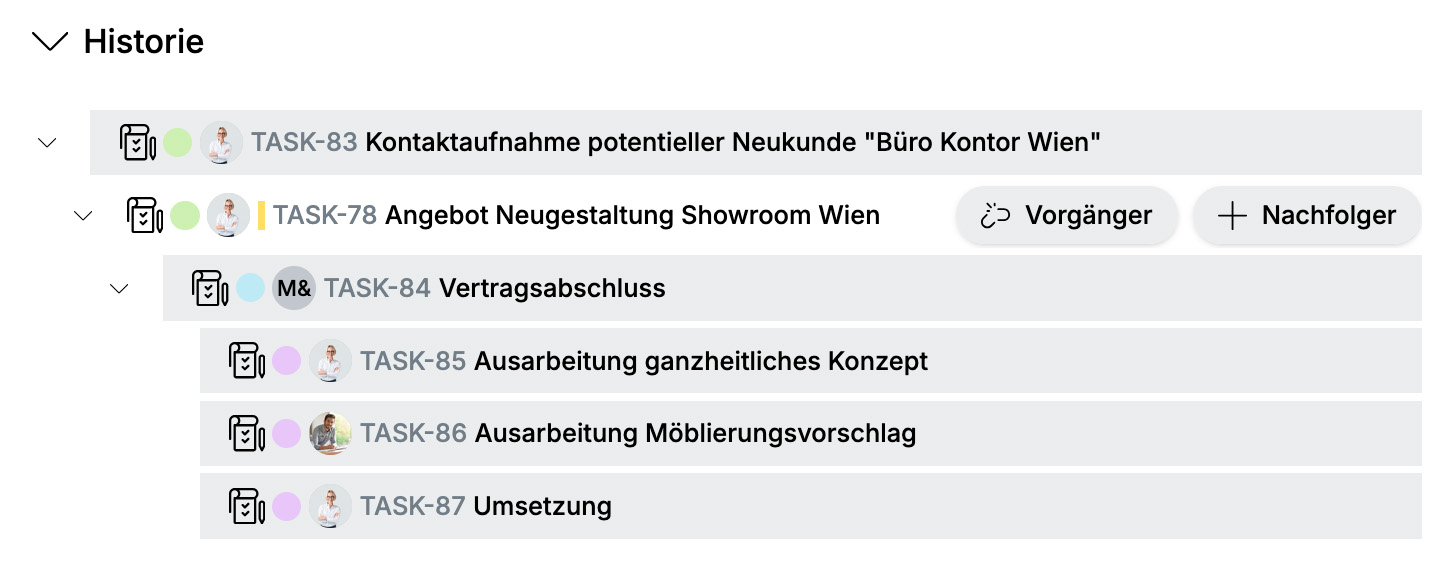
Task: Click the task icon in the TASK-87 Umsetzung row
Action: (247, 507)
